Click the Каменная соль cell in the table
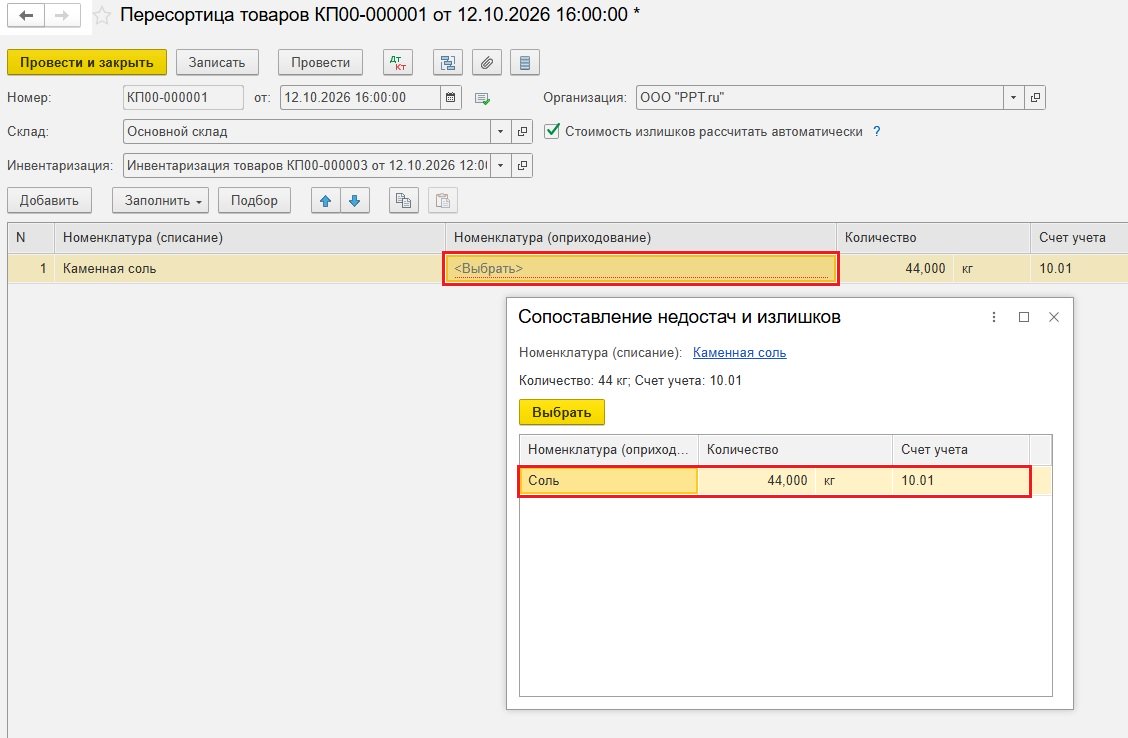Screen dimensions: 1128x738 coord(250,268)
